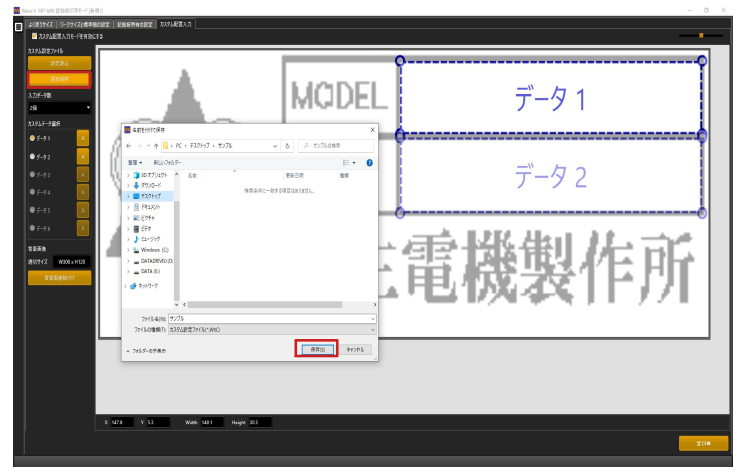Select the データ3 radio button
746x475 pixels.
pyautogui.click(x=32, y=175)
